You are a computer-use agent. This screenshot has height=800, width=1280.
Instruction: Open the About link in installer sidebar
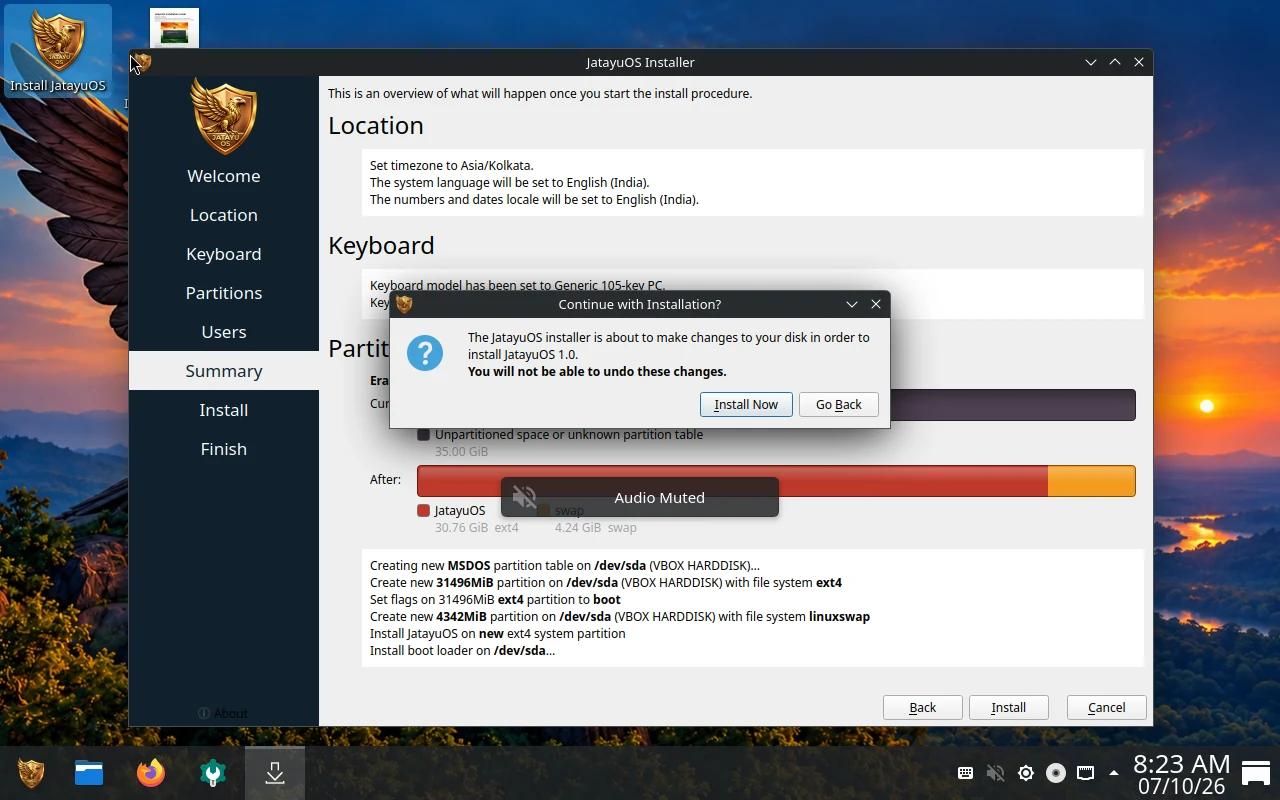223,713
